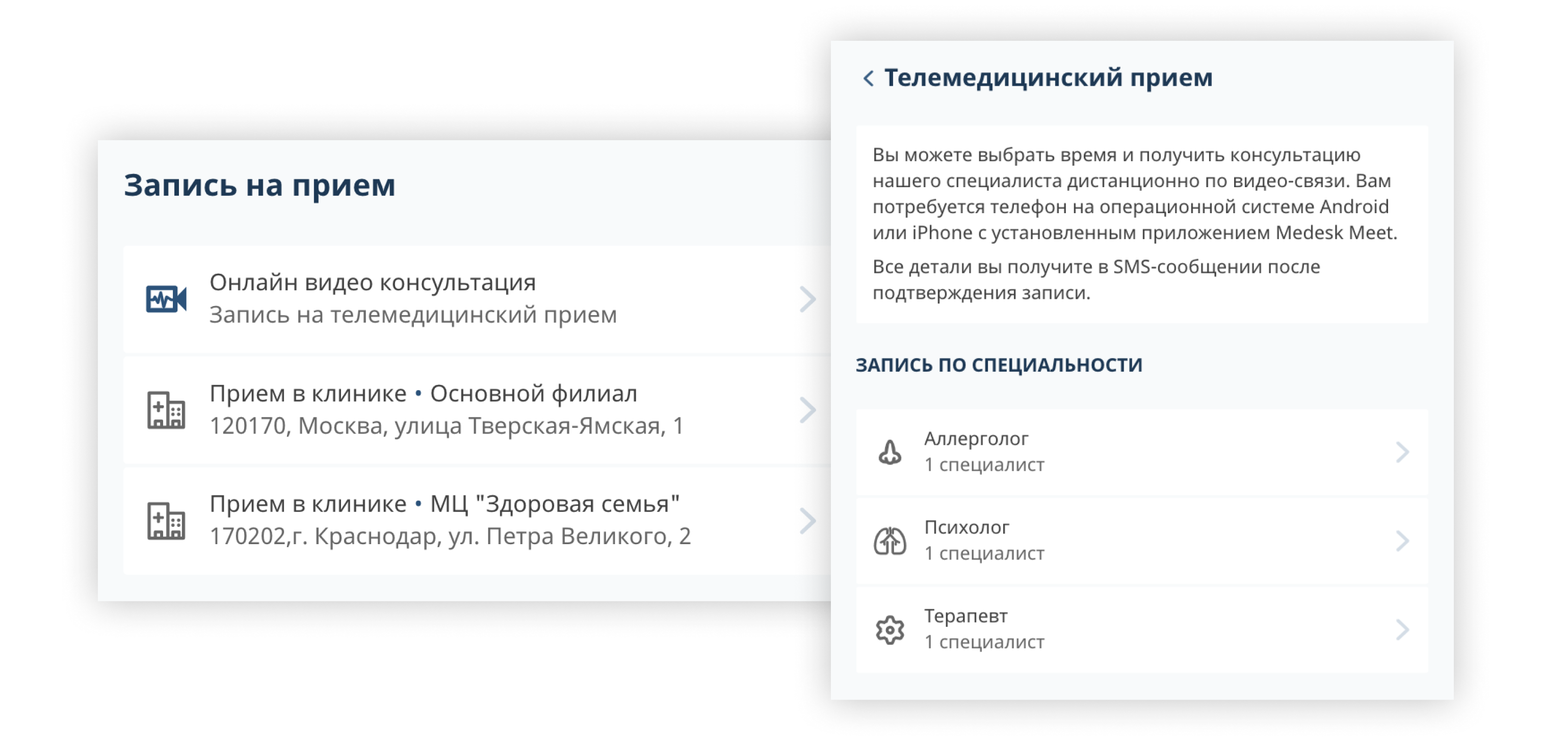
Task: Click the clinic building icon for Основной филиал
Action: pyautogui.click(x=166, y=410)
